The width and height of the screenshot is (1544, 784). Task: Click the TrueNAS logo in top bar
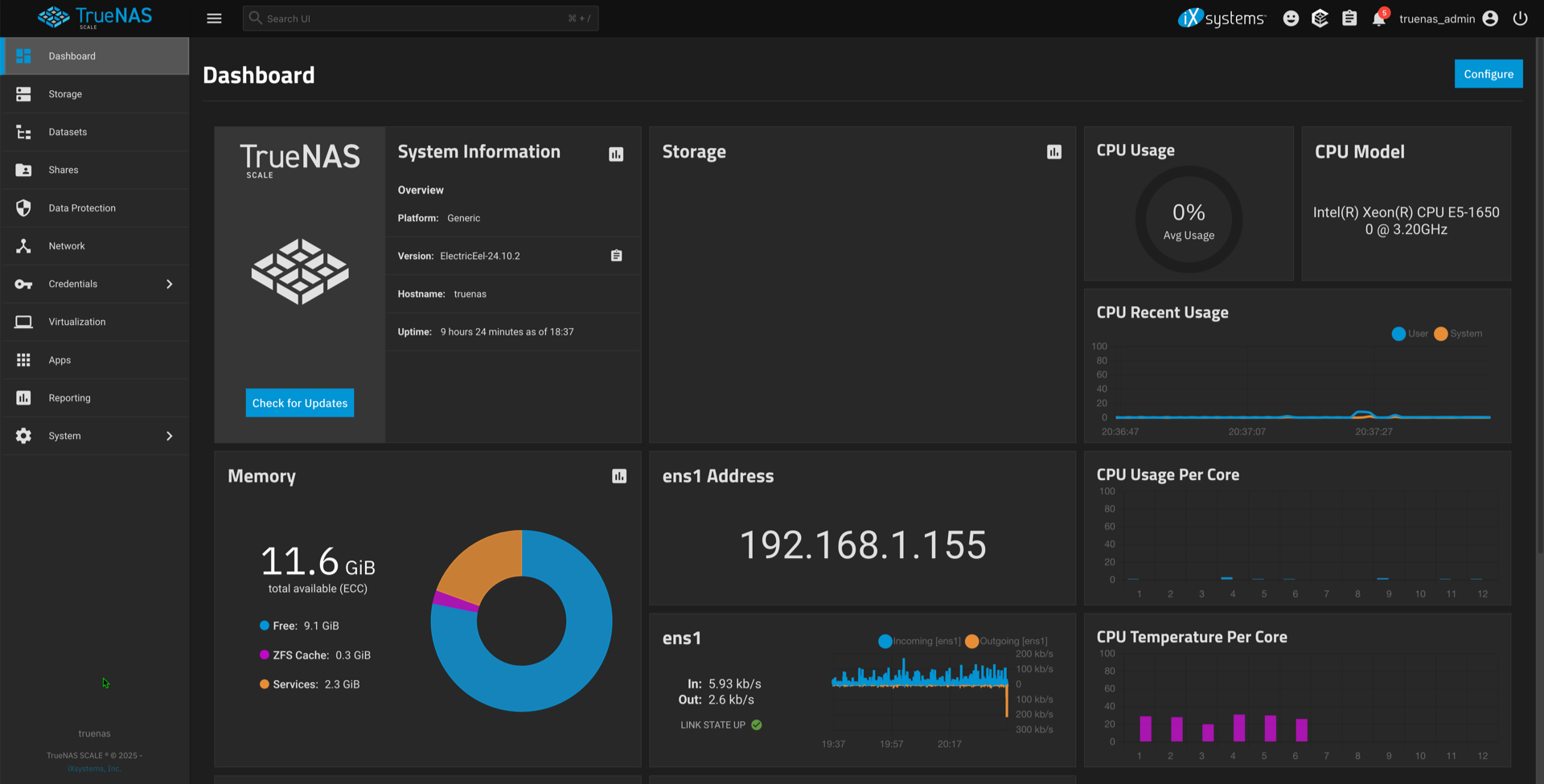[x=95, y=18]
